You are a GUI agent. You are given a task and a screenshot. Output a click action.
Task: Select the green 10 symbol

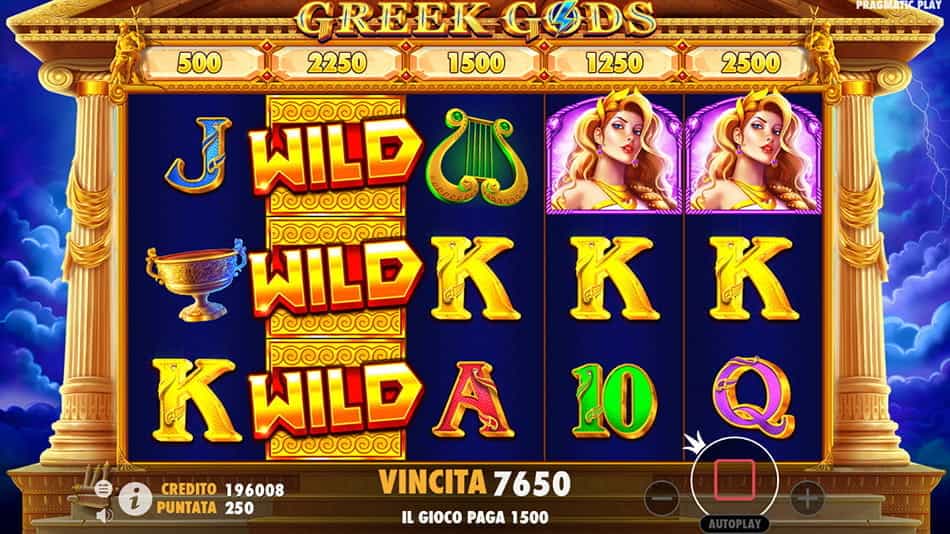click(x=613, y=400)
